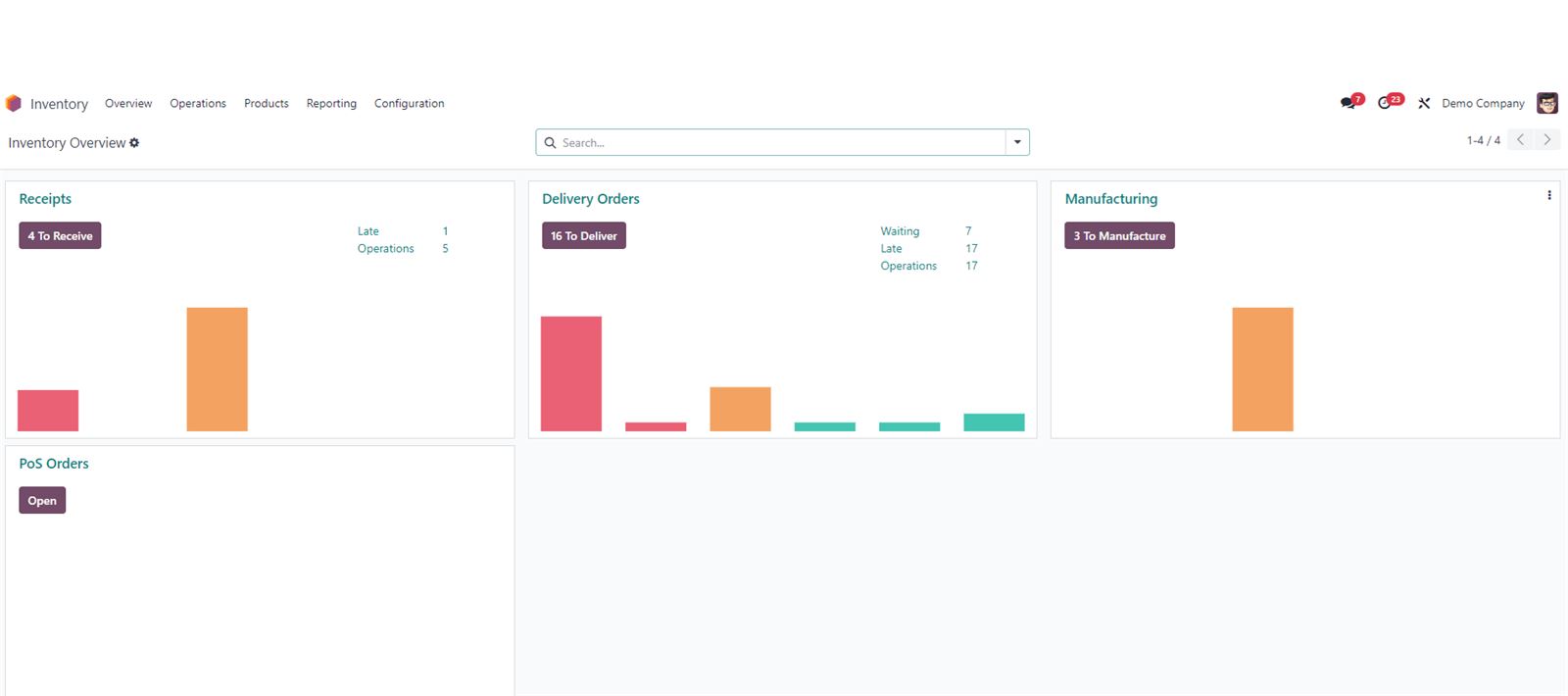Click Operations link in Delivery Orders card
The image size is (1568, 696).
tap(908, 266)
